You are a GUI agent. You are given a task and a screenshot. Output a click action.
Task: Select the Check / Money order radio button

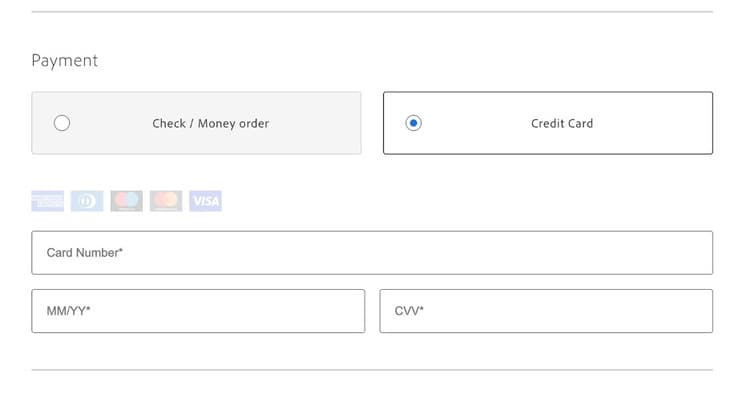coord(62,123)
